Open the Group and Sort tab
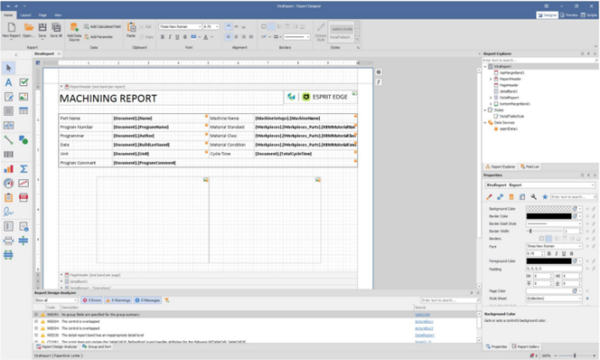Viewport: 600px width, 360px height. tap(96, 347)
